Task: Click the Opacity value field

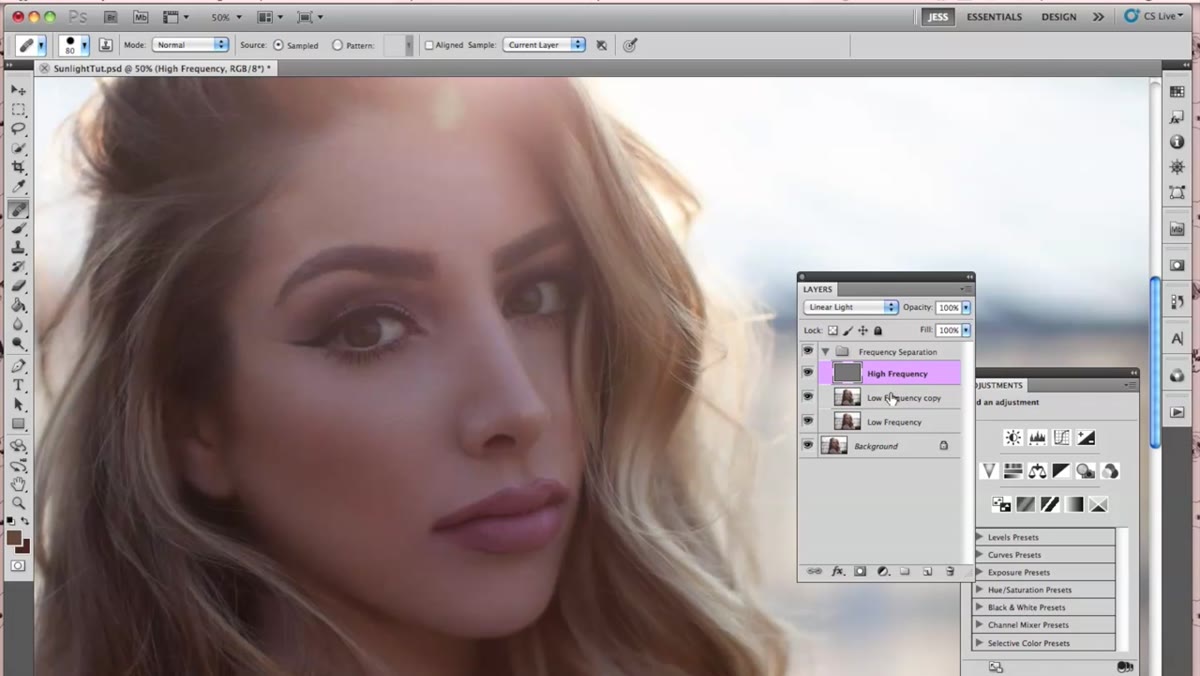Action: [x=948, y=307]
